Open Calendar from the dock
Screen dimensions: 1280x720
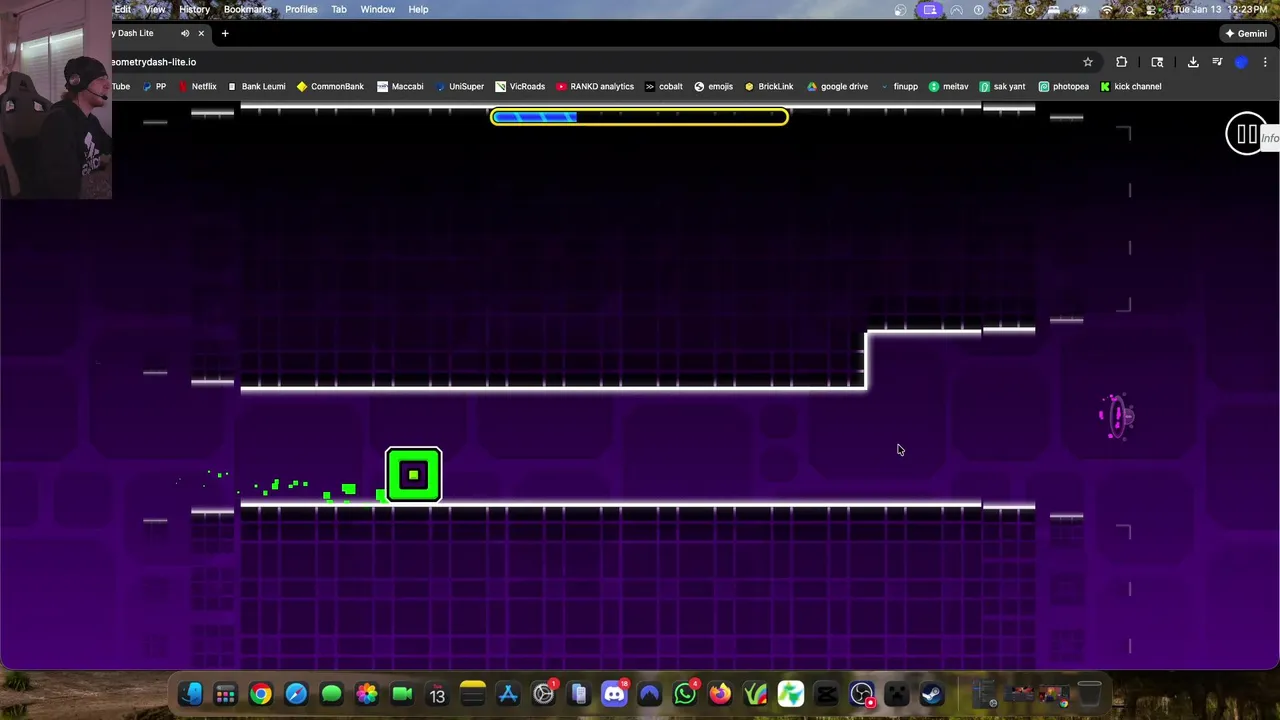click(437, 694)
